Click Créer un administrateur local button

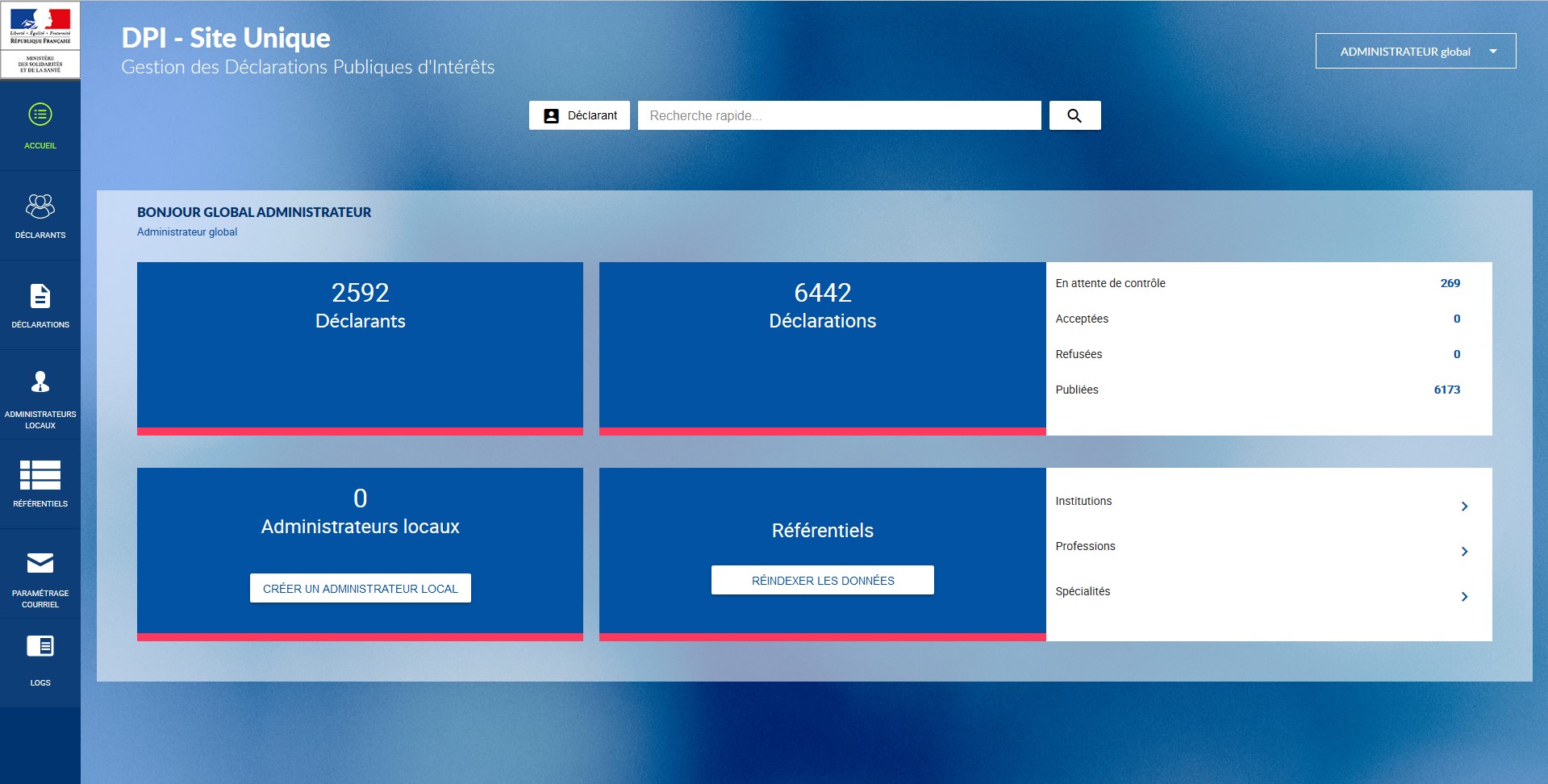361,588
